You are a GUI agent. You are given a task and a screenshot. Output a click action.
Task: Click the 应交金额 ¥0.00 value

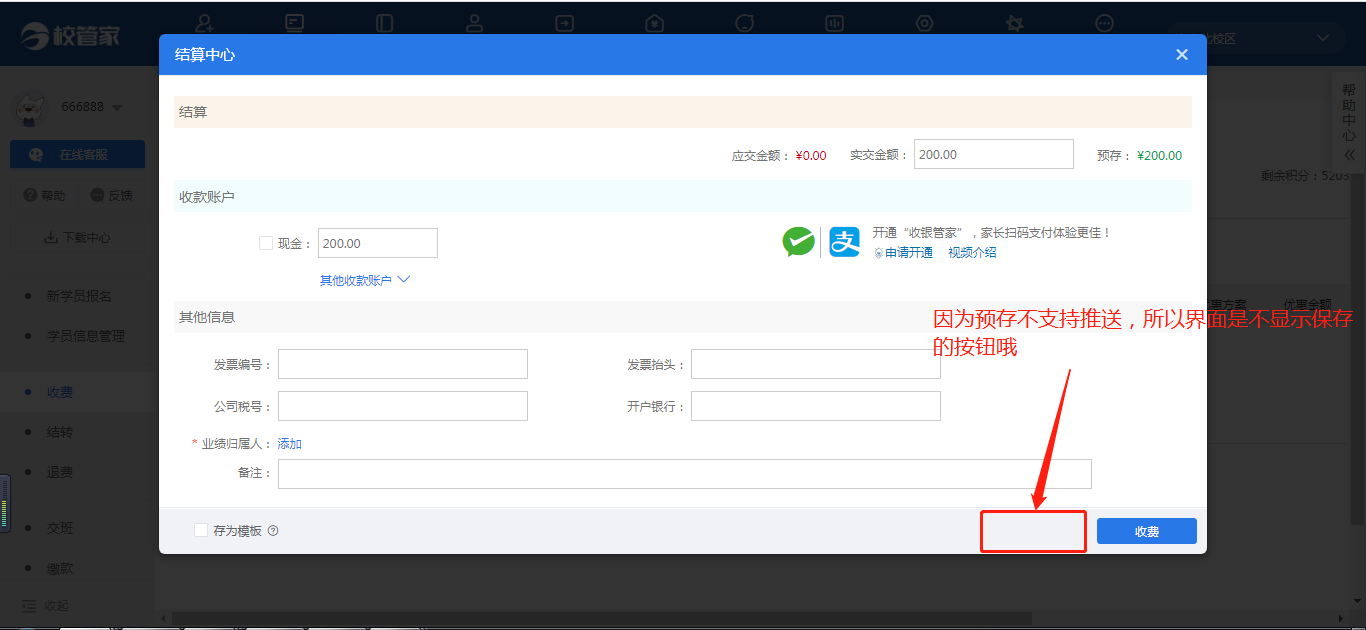pos(811,155)
